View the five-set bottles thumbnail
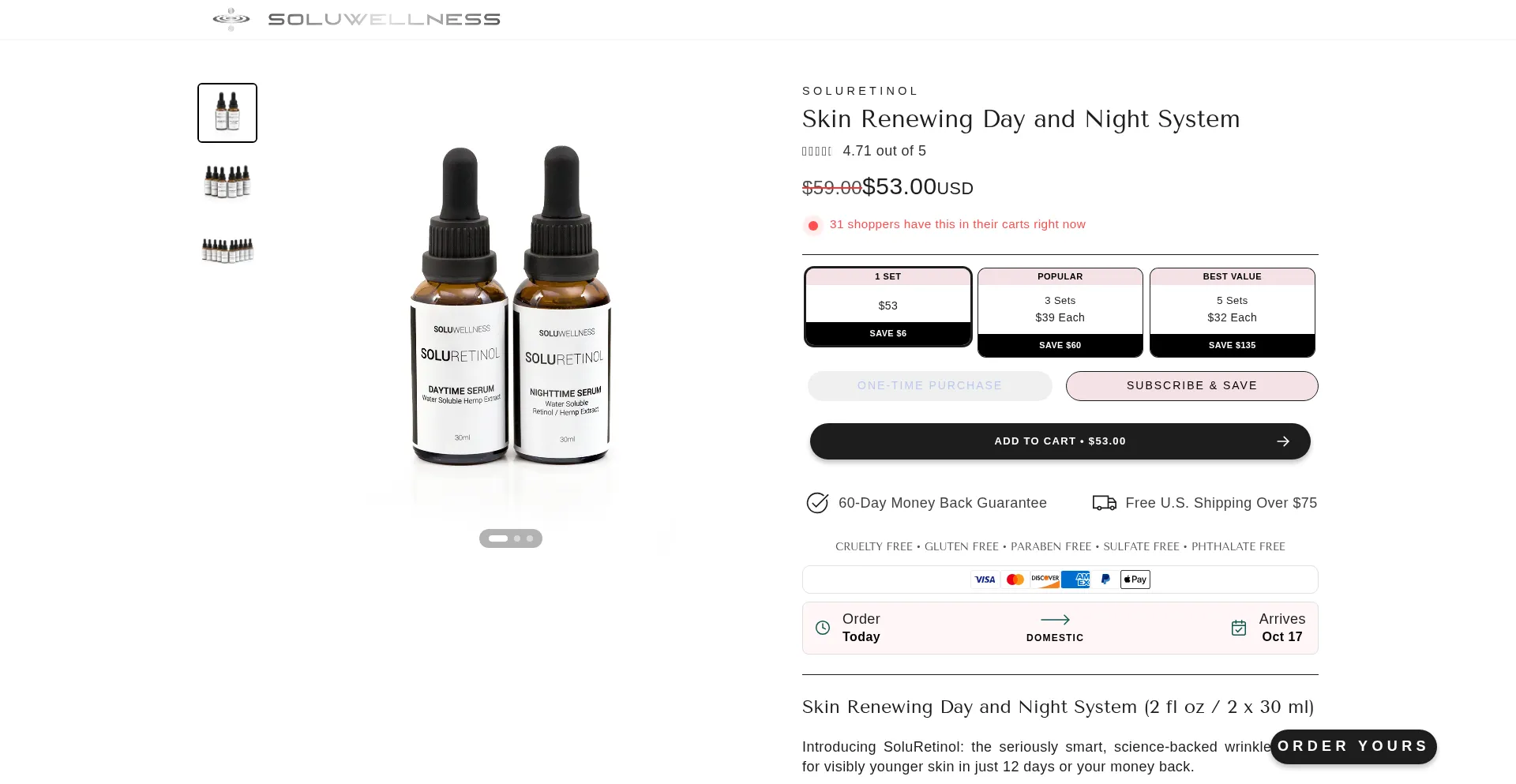The width and height of the screenshot is (1516, 784). click(227, 249)
